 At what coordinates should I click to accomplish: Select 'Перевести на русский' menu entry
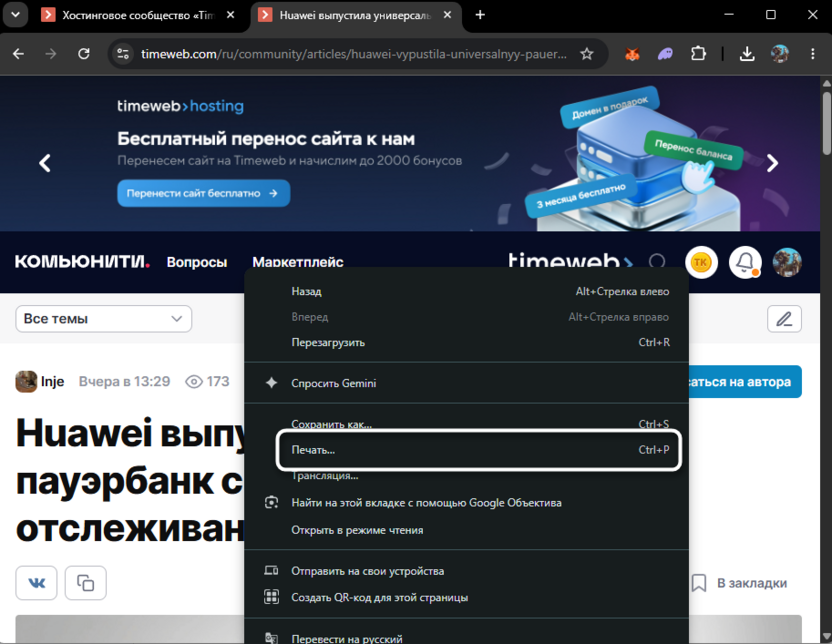pos(466,638)
